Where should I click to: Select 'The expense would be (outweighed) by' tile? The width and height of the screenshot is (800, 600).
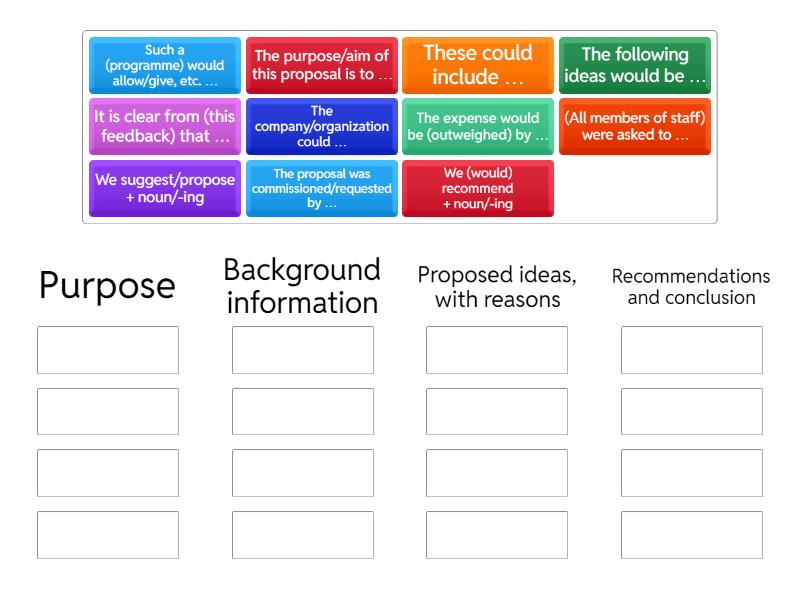(x=477, y=126)
